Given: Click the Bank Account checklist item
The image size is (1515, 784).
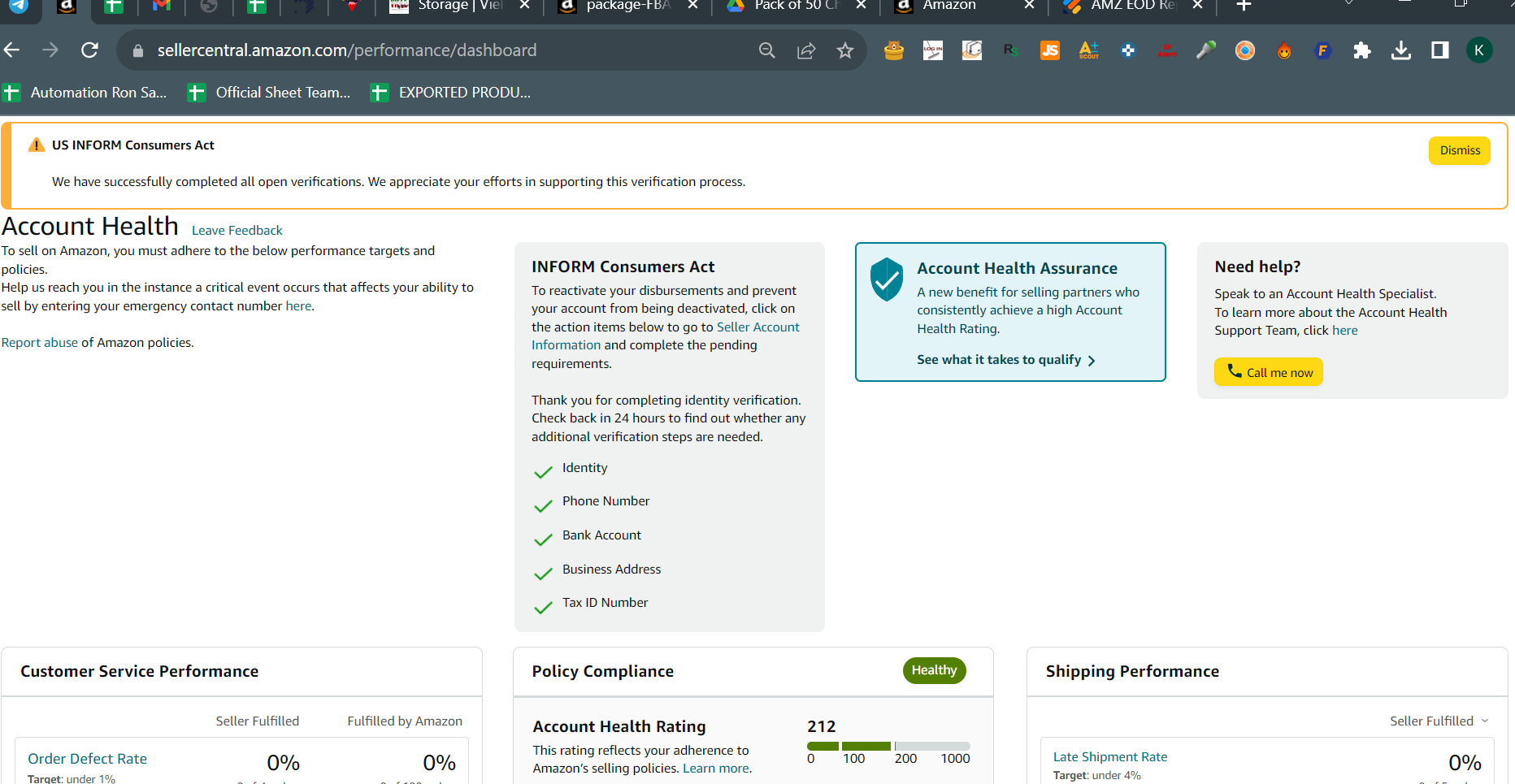Looking at the screenshot, I should coord(588,536).
